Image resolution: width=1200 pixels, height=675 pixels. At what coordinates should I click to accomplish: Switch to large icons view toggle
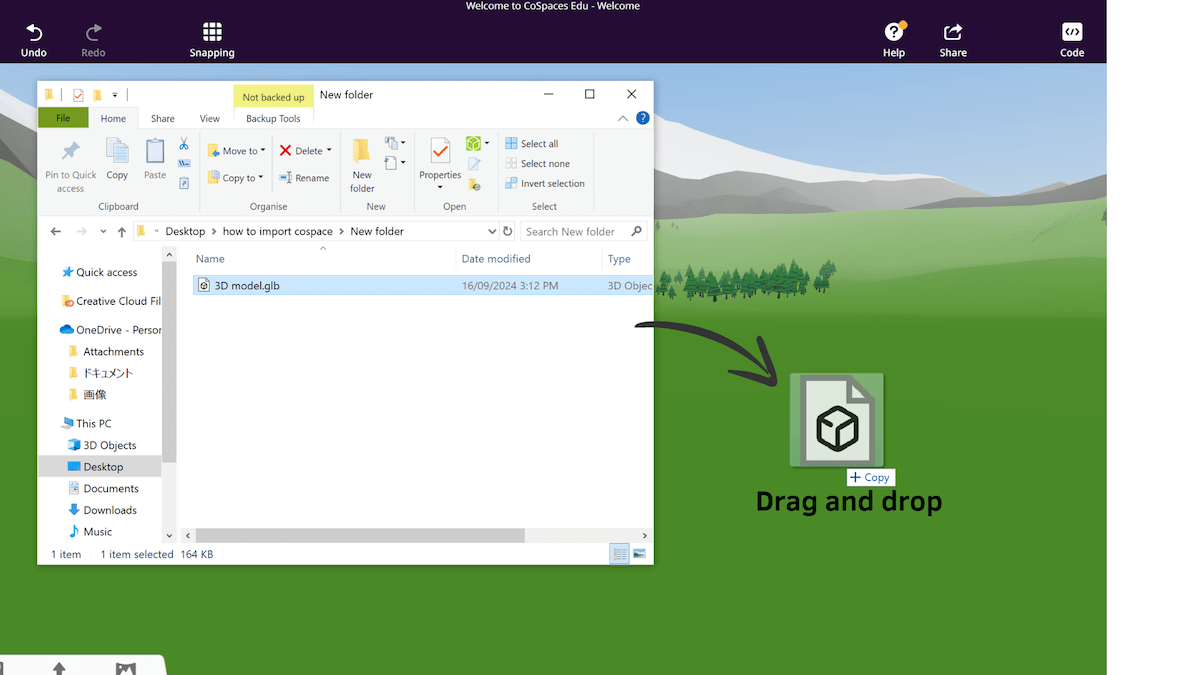639,554
